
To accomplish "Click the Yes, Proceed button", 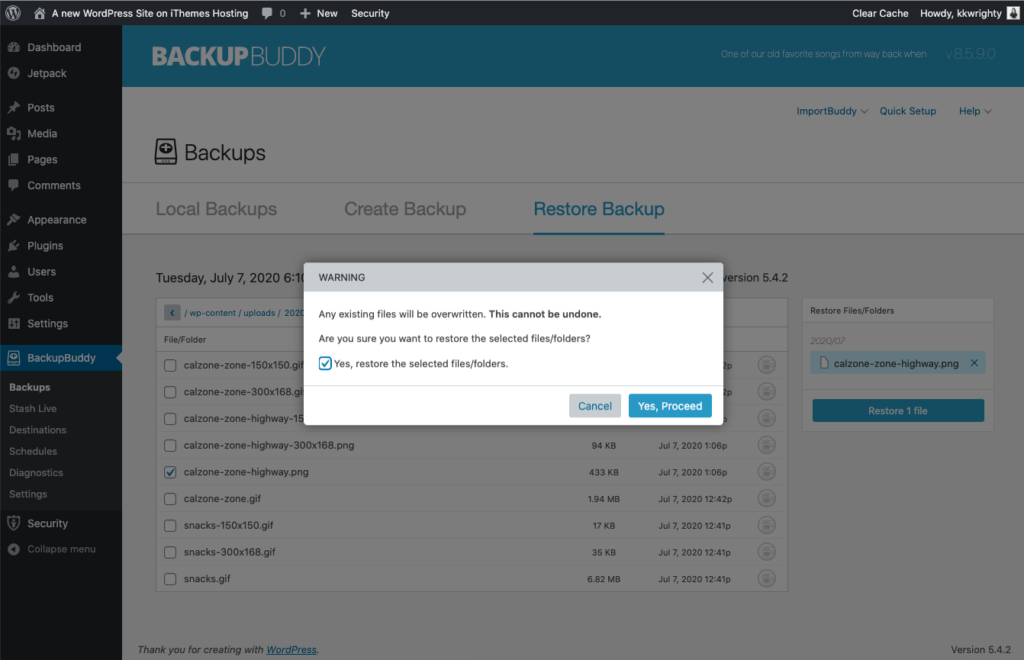I will pos(670,406).
